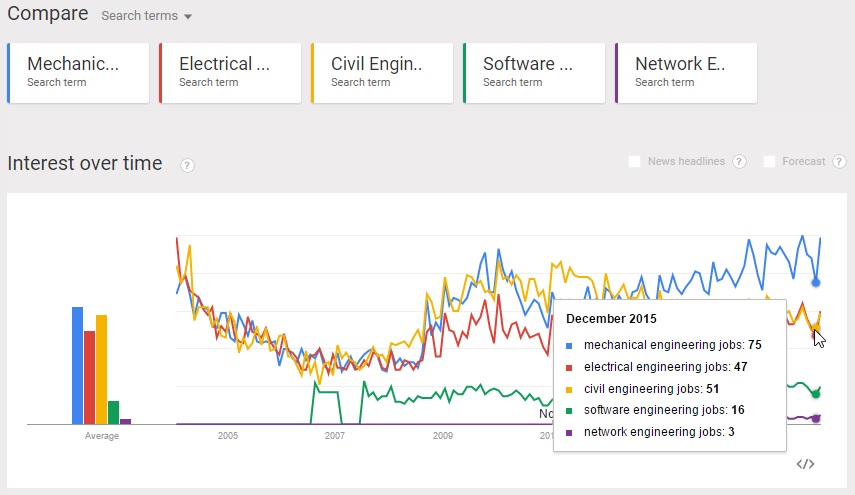
Task: Click the Network Engineering search term card
Action: point(687,73)
